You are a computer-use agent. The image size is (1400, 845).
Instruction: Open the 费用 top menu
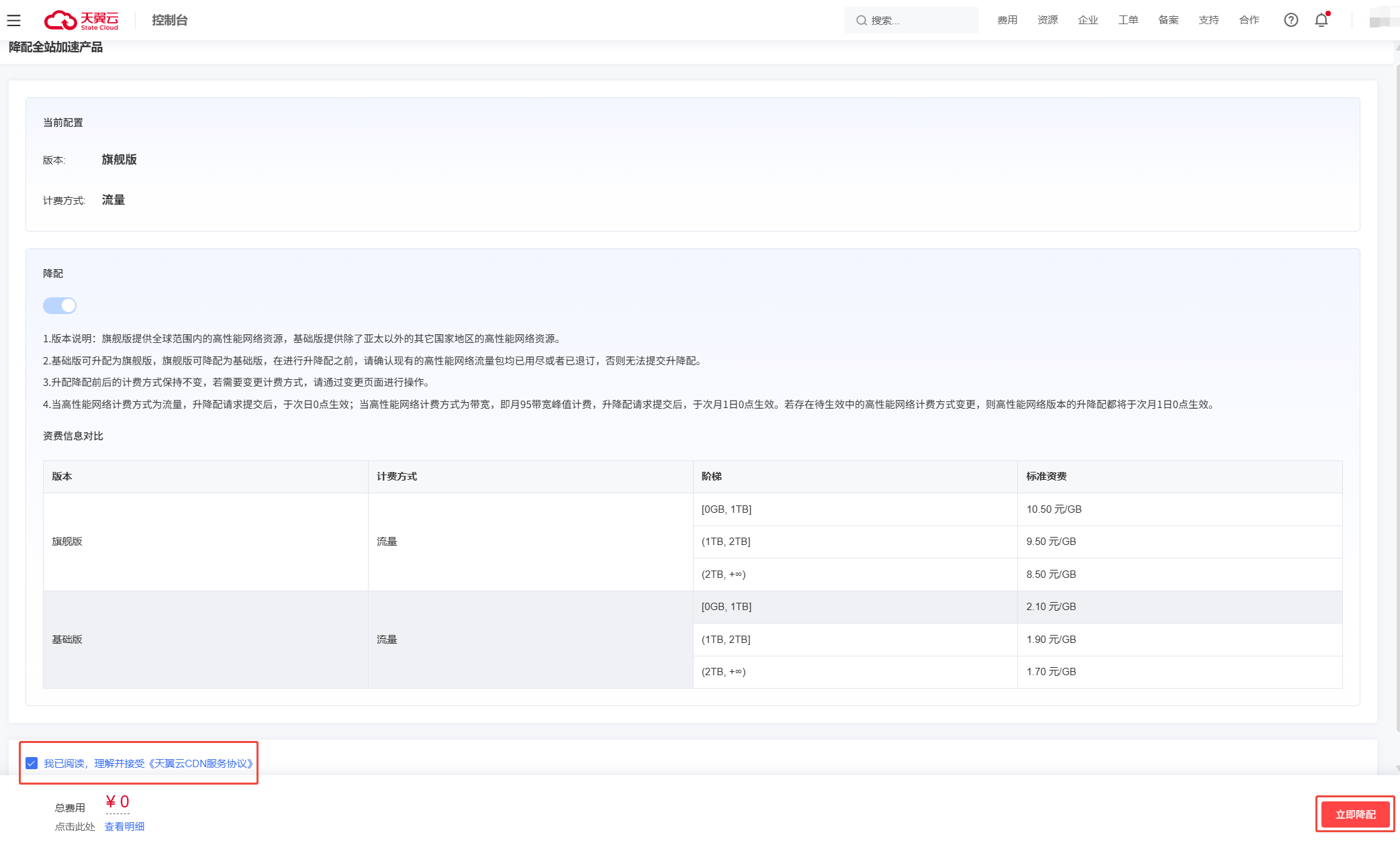pos(1007,20)
